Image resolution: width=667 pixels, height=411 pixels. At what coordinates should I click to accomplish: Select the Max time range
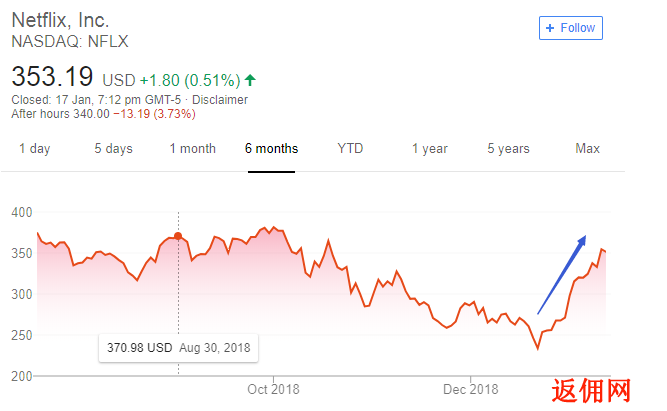pos(587,148)
